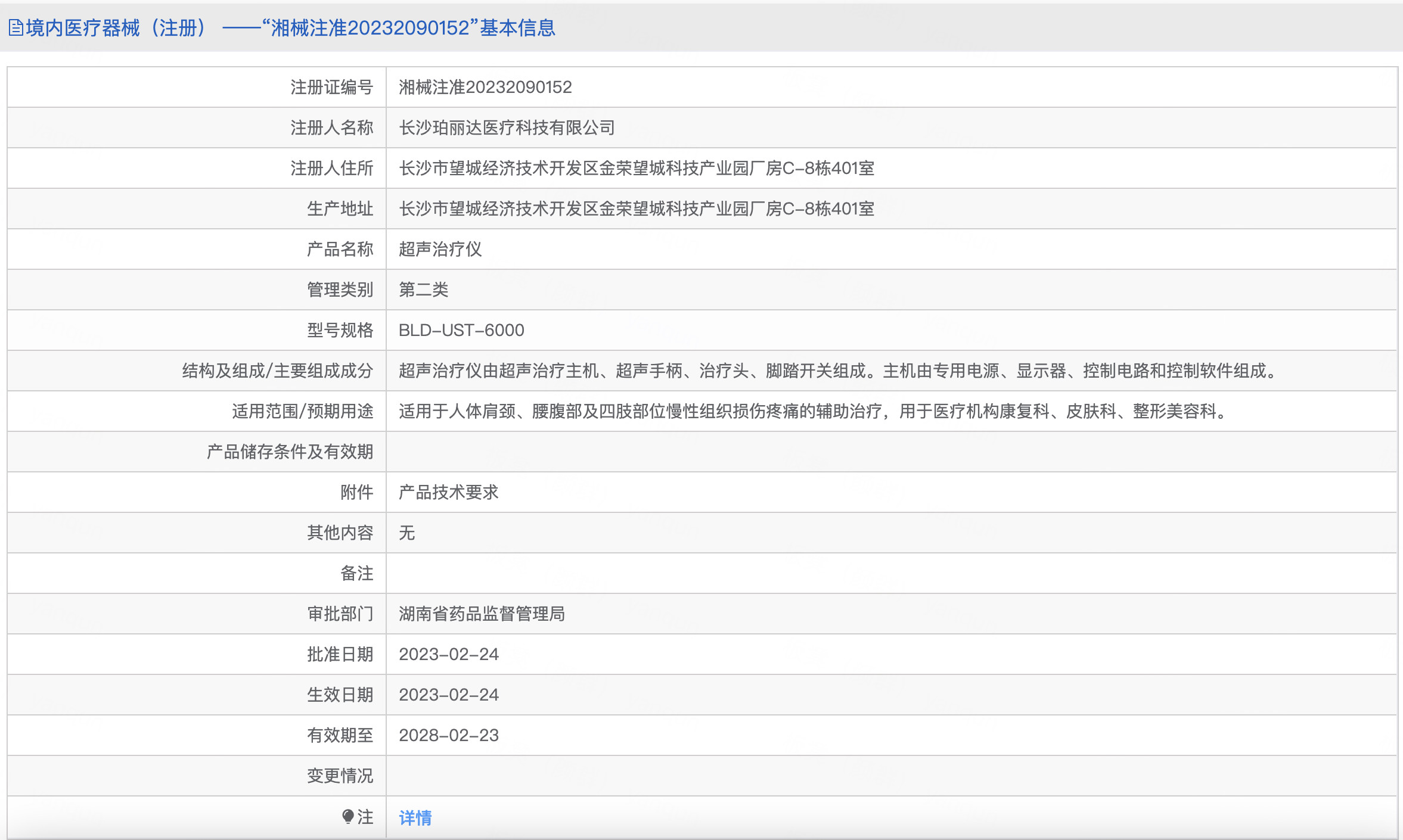
Task: Click the 产品名称 label
Action: tap(340, 249)
